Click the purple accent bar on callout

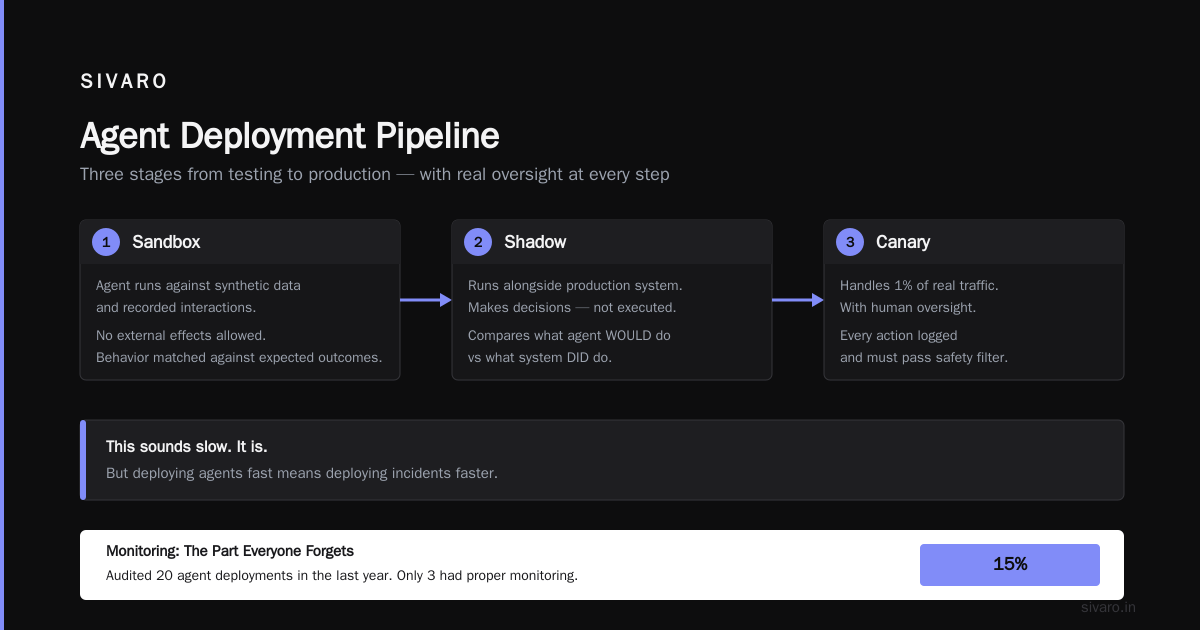83,460
